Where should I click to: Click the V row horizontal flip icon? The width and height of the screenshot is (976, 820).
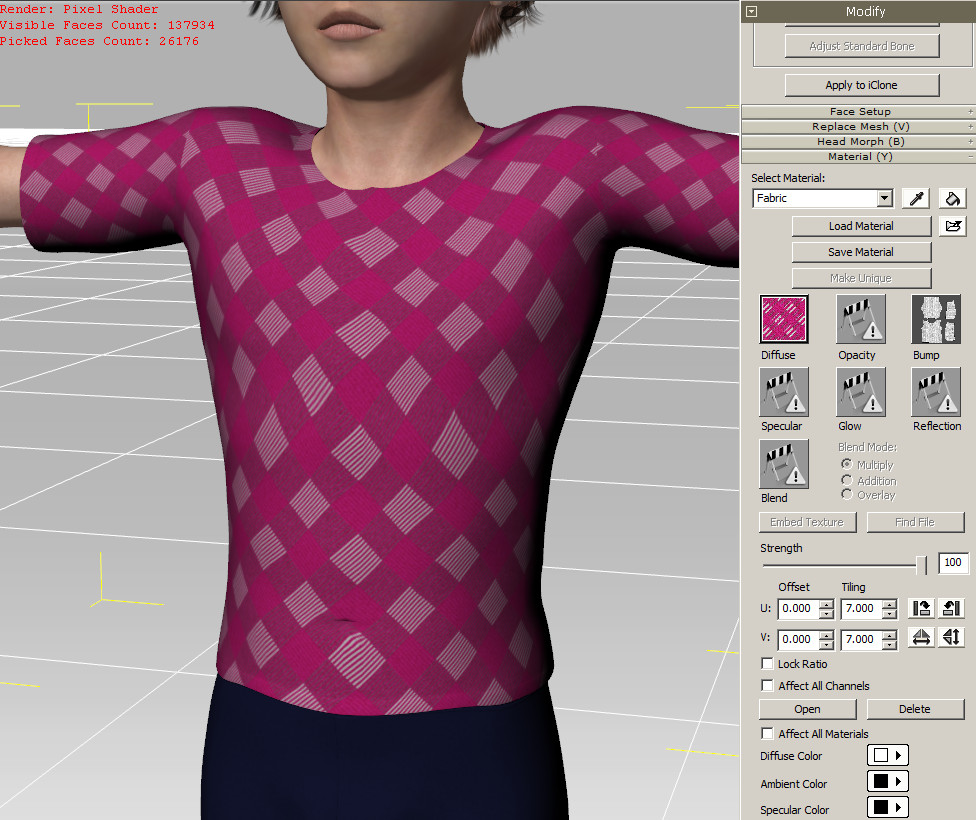click(x=921, y=637)
